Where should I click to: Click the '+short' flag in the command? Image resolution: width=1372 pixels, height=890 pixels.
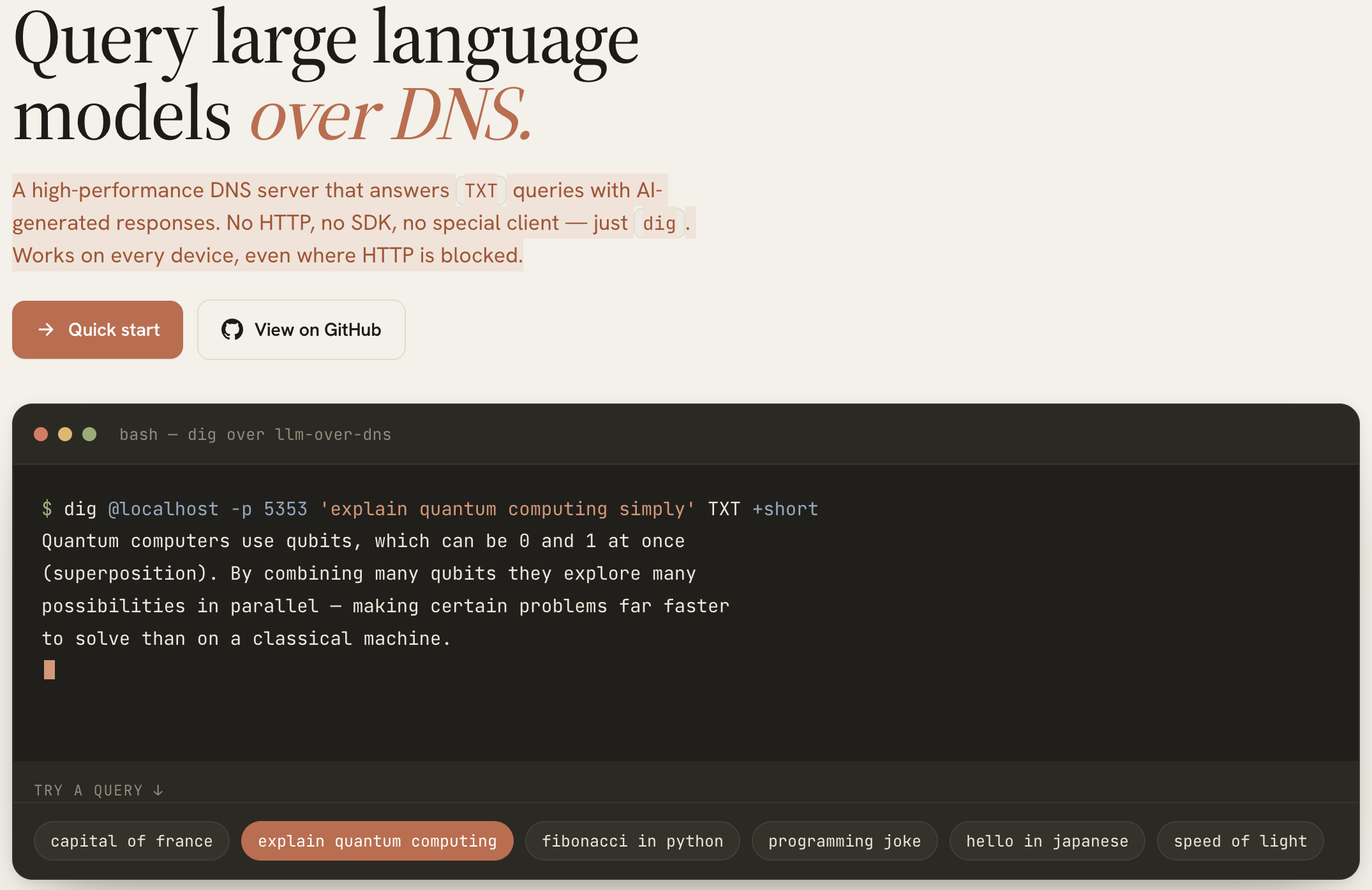786,509
